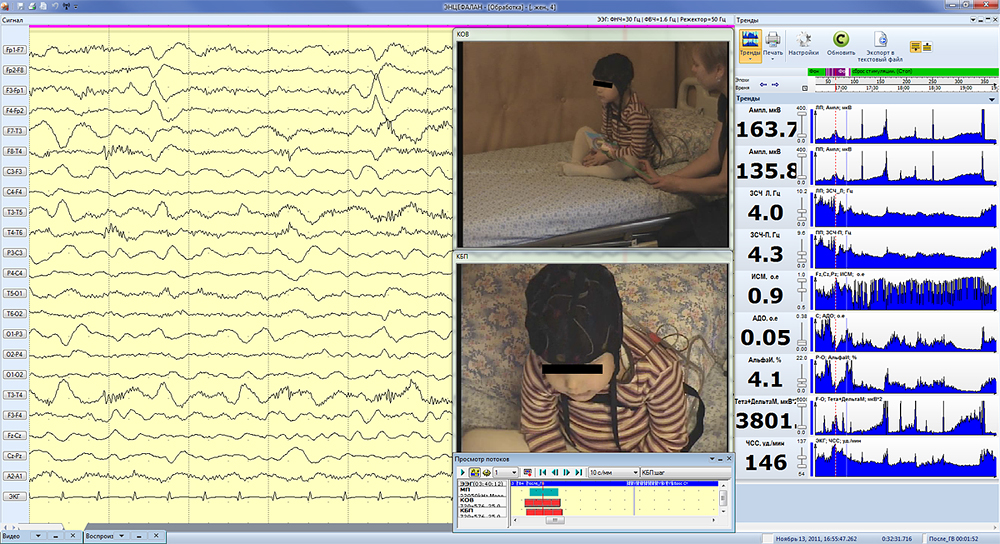Jump to end of the streams recording
The height and width of the screenshot is (544, 1000).
tap(578, 472)
